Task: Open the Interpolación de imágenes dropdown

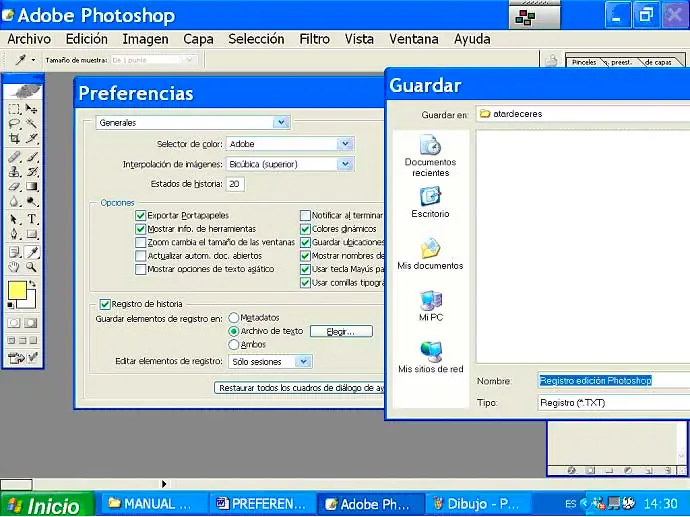Action: click(345, 164)
